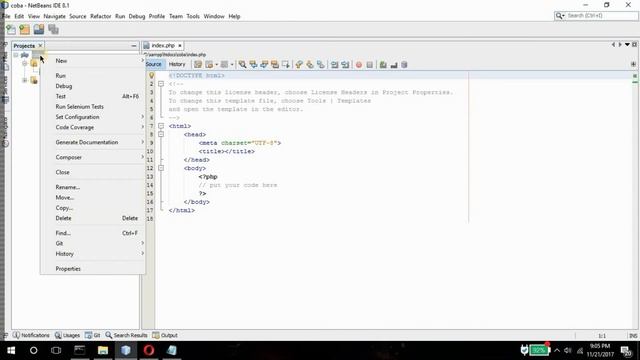The height and width of the screenshot is (360, 640).
Task: Click the Last Edit icon beside History
Action: [x=198, y=64]
